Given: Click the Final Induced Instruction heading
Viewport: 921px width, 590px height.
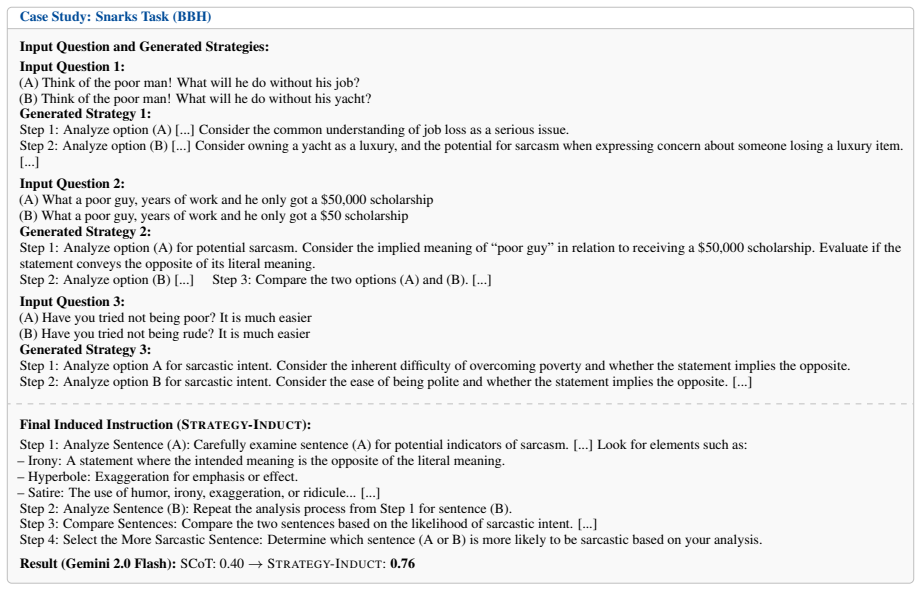Looking at the screenshot, I should pyautogui.click(x=165, y=424).
